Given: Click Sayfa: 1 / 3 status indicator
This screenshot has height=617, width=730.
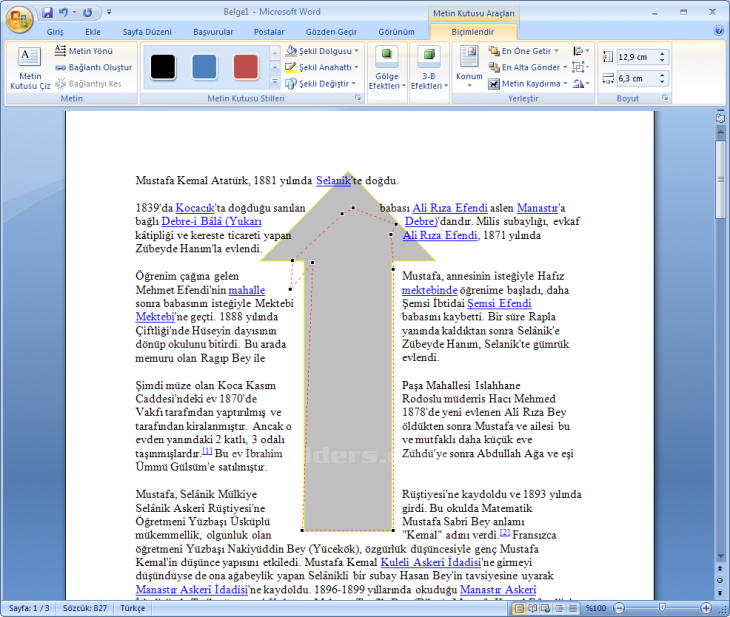Looking at the screenshot, I should click(29, 608).
